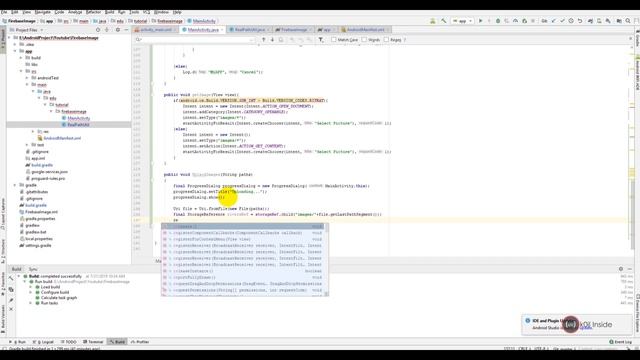640x360 pixels.
Task: Open the Refactor menu
Action: pyautogui.click(x=93, y=12)
